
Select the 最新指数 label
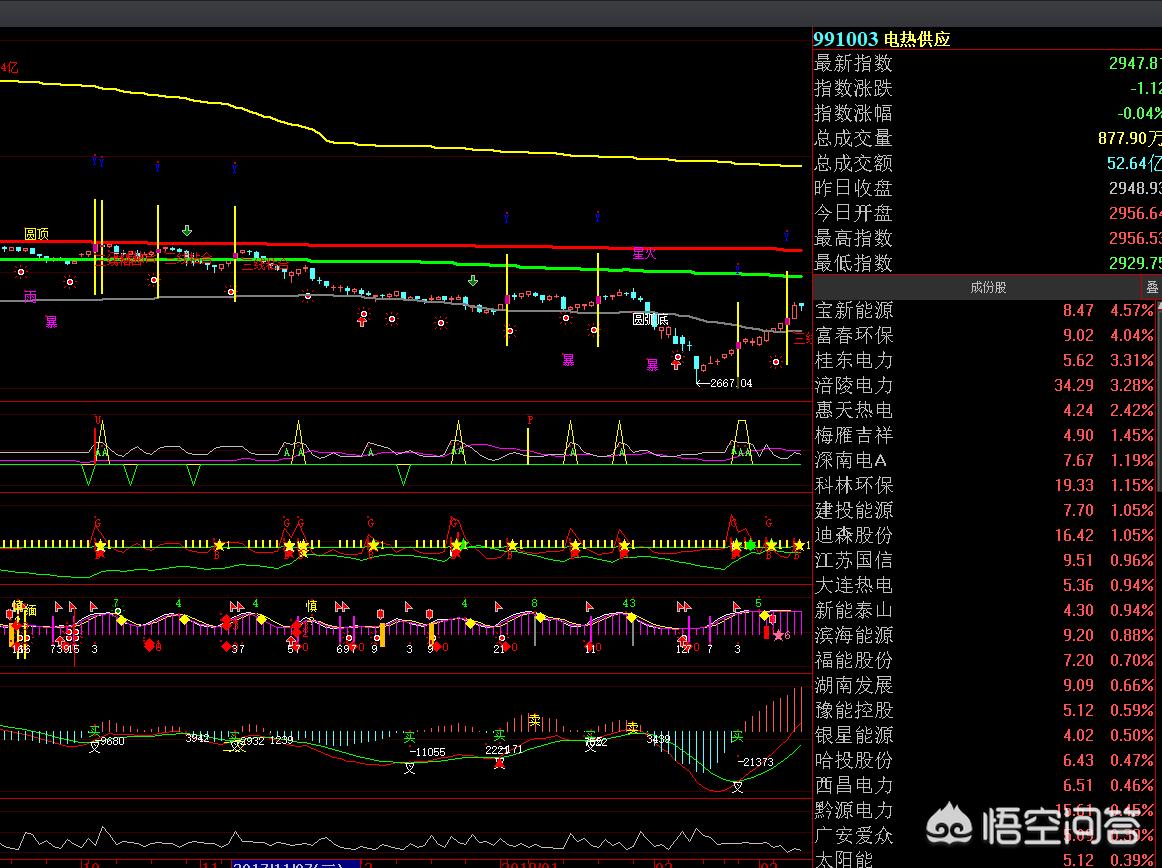tap(853, 64)
